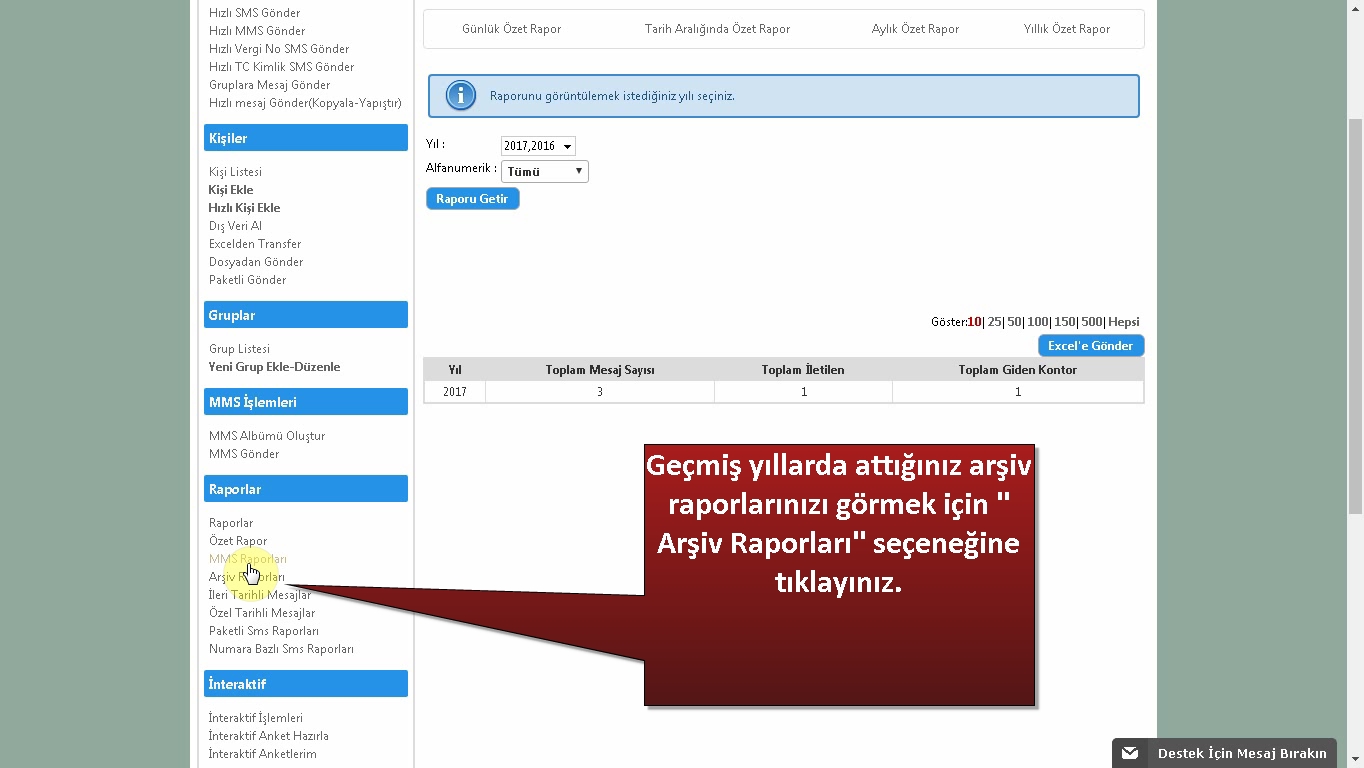Open MMS Albümü Oluştur link

pos(267,436)
